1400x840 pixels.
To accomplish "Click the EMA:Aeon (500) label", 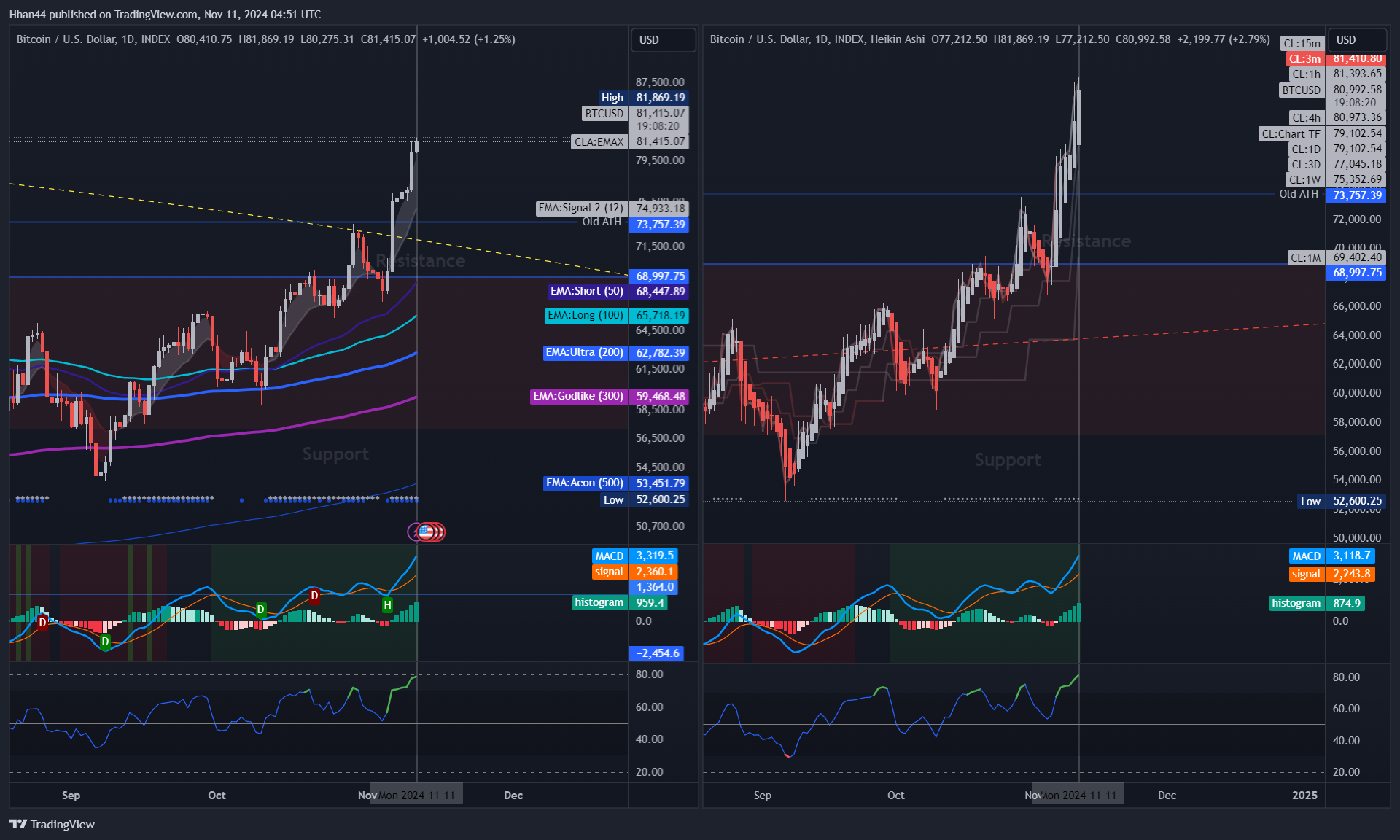I will pos(585,483).
